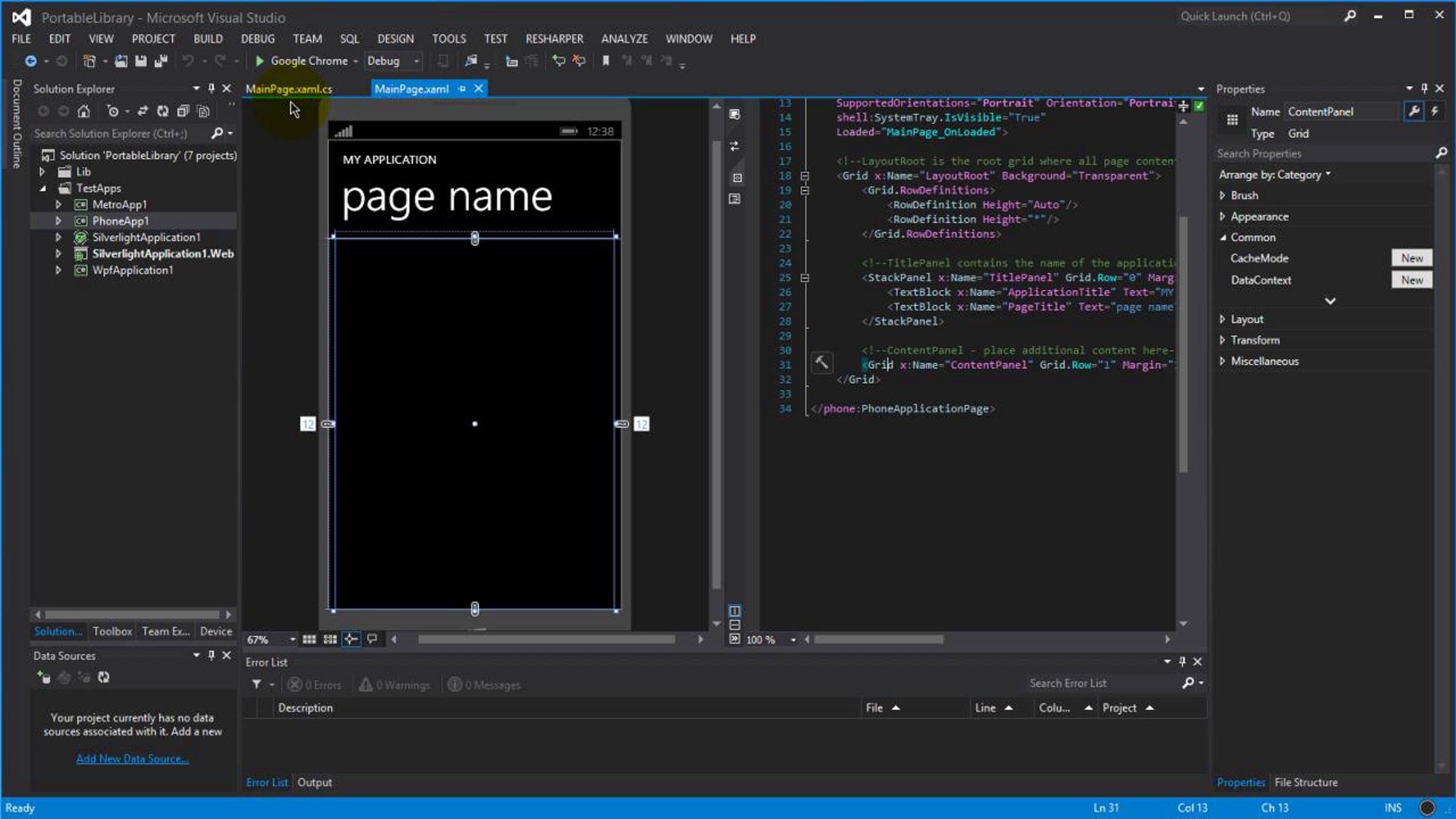1456x819 pixels.
Task: Switch to the MainPage.xaml.cs tab
Action: coord(289,89)
